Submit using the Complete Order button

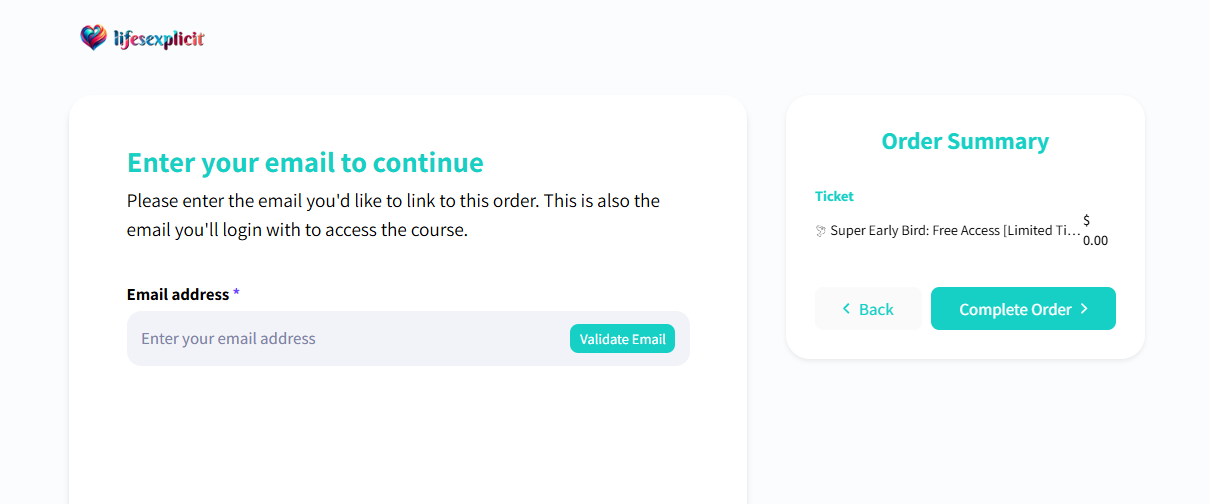point(1023,309)
